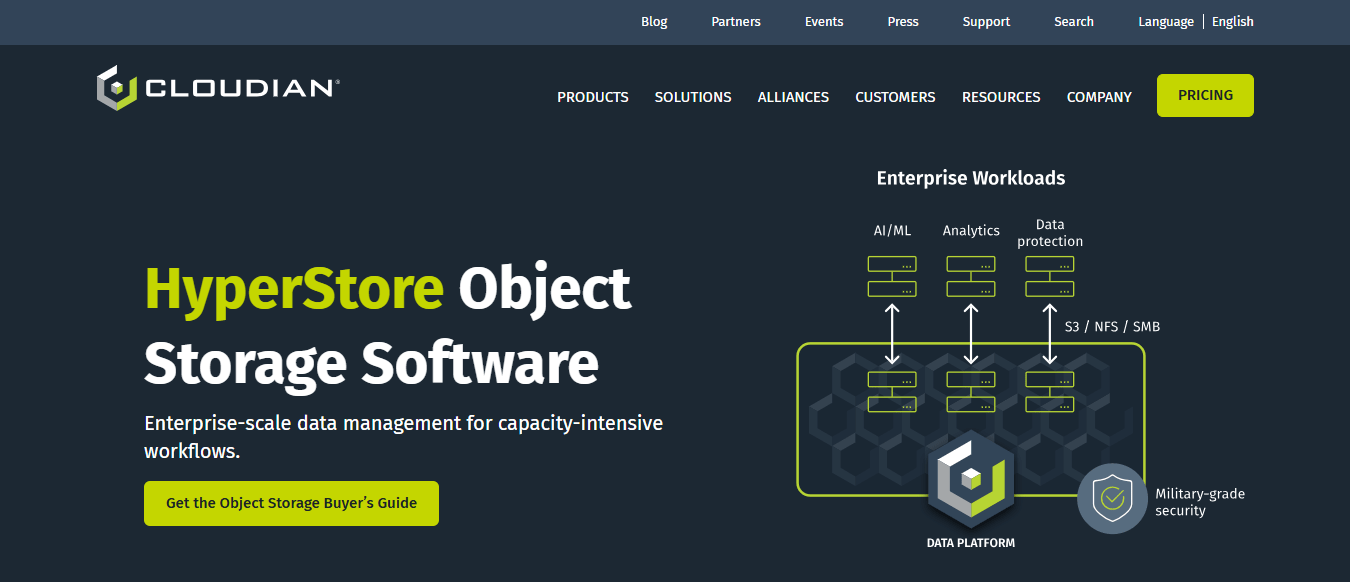Open the English language selector
The image size is (1350, 583).
click(x=1232, y=22)
